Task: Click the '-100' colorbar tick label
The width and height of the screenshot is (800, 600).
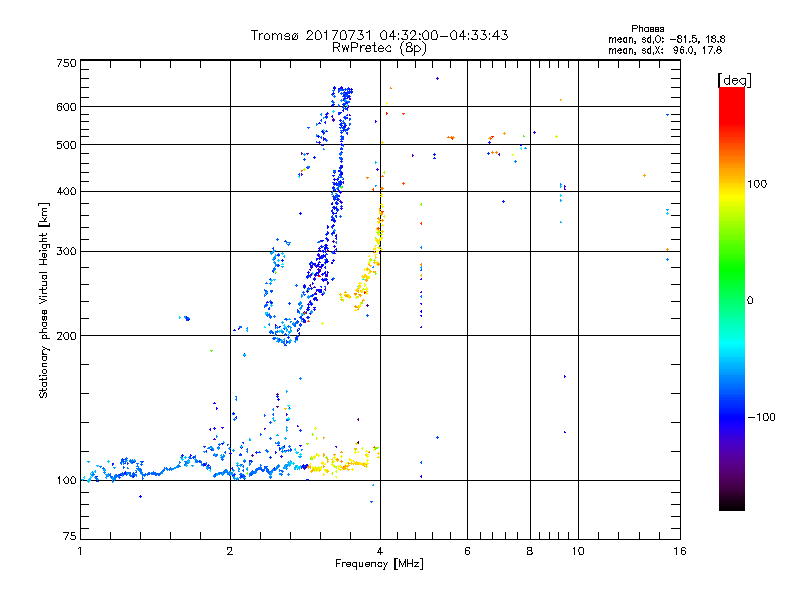Action: tap(762, 417)
